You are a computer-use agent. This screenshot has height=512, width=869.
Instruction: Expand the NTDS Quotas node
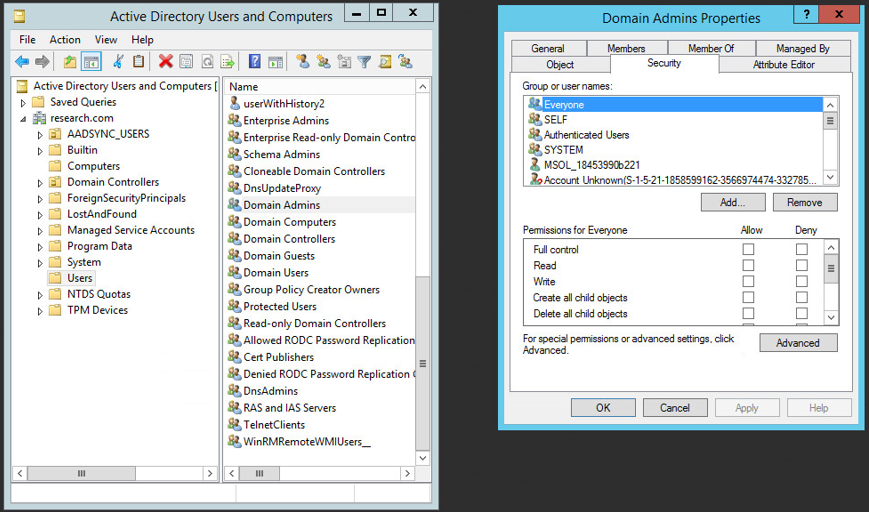click(40, 295)
